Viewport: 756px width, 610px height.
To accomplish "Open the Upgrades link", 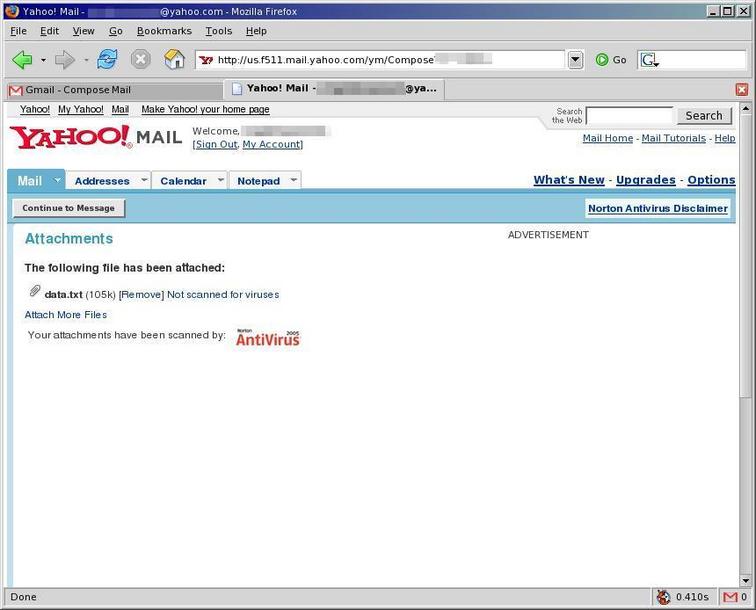I will [x=646, y=180].
